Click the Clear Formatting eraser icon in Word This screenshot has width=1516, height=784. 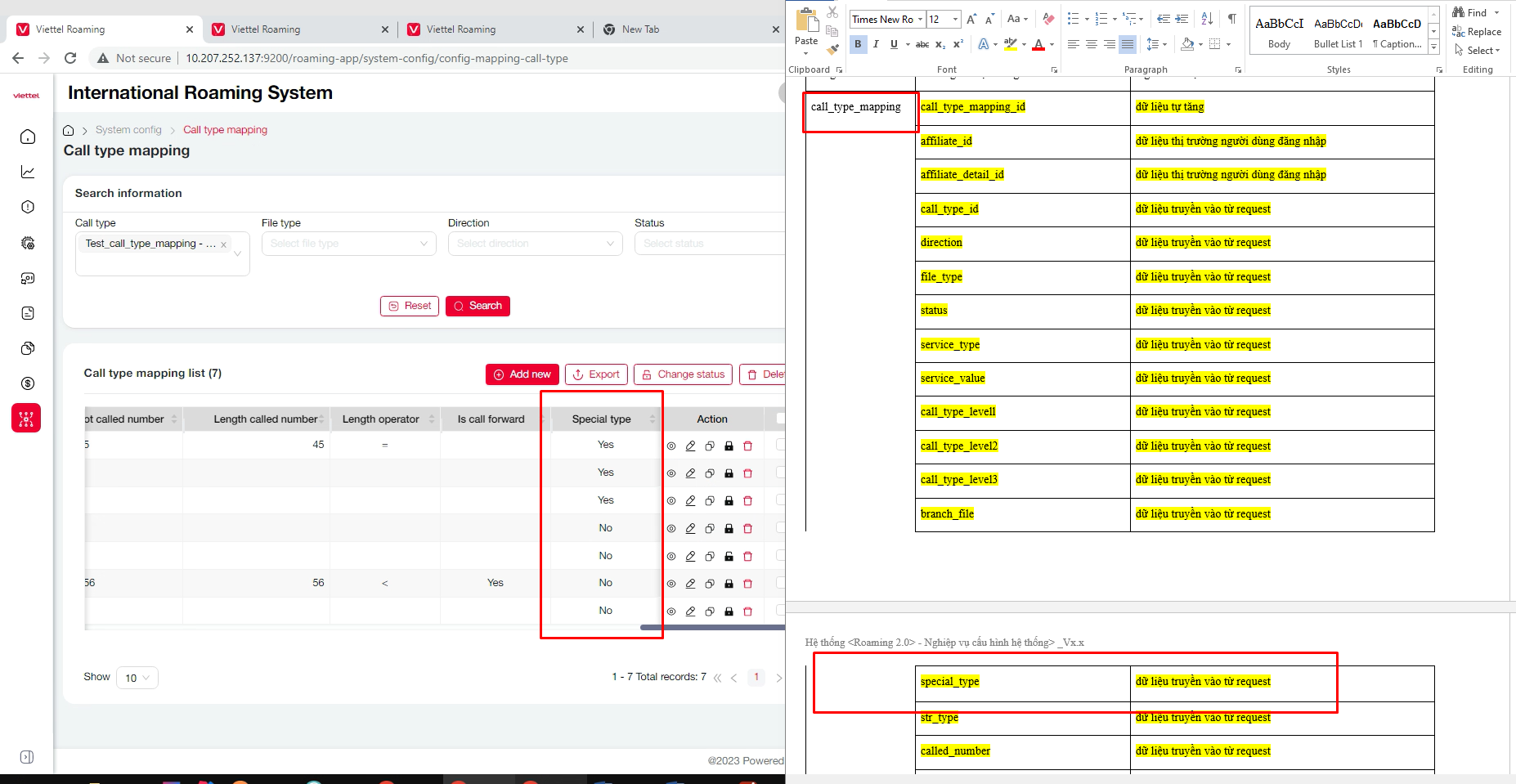click(1048, 19)
